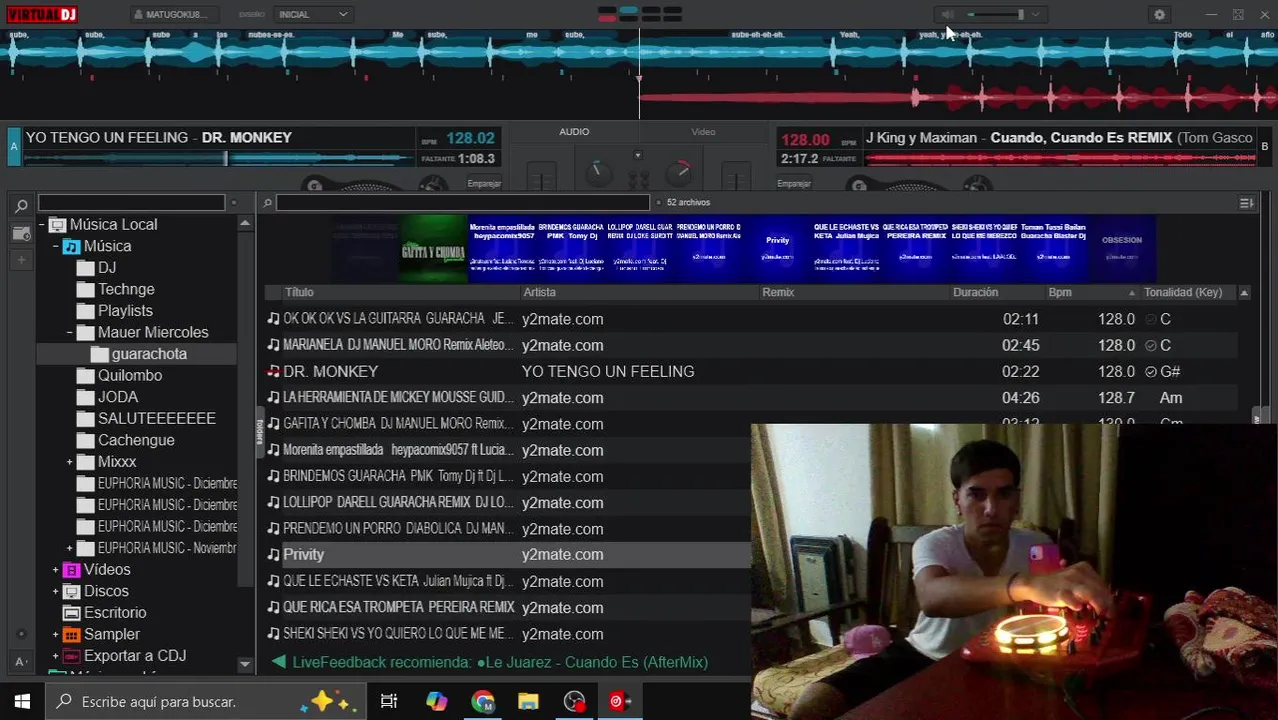Image resolution: width=1278 pixels, height=720 pixels.
Task: Select the Cachengue folder
Action: click(x=136, y=440)
